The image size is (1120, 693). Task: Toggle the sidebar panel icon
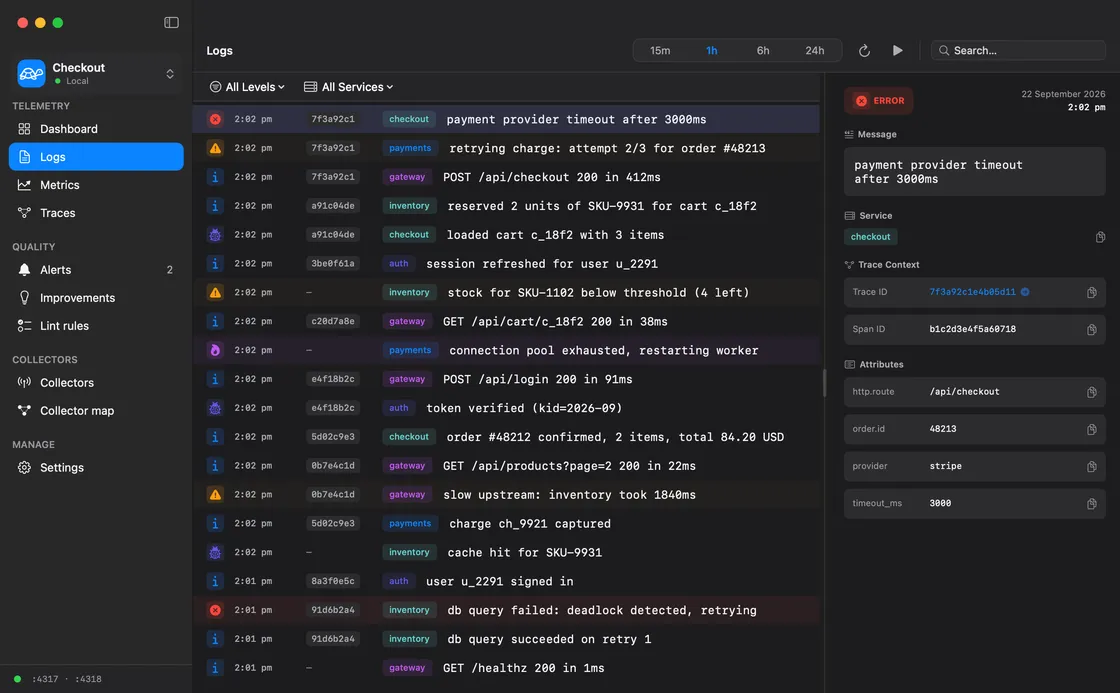coord(171,23)
